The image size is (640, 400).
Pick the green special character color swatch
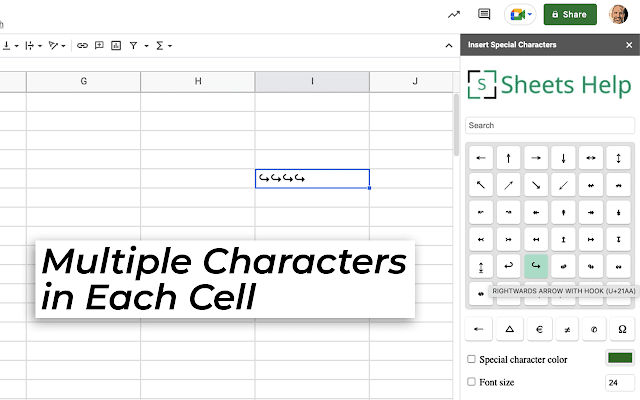point(620,358)
